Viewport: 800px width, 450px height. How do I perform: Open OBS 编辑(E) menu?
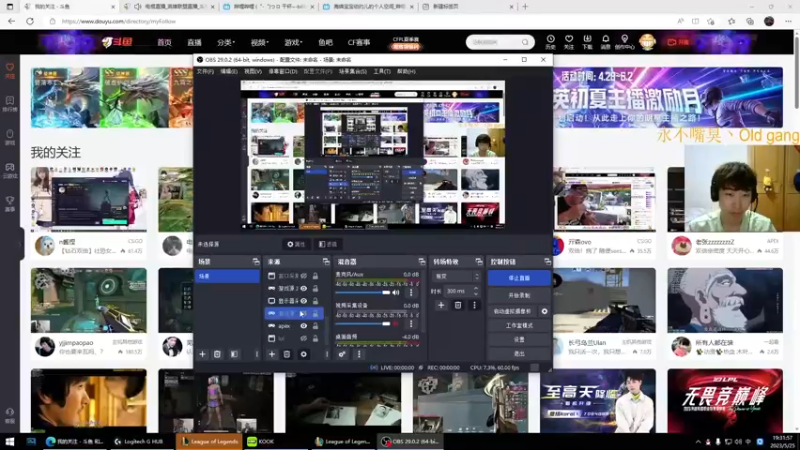click(x=229, y=71)
